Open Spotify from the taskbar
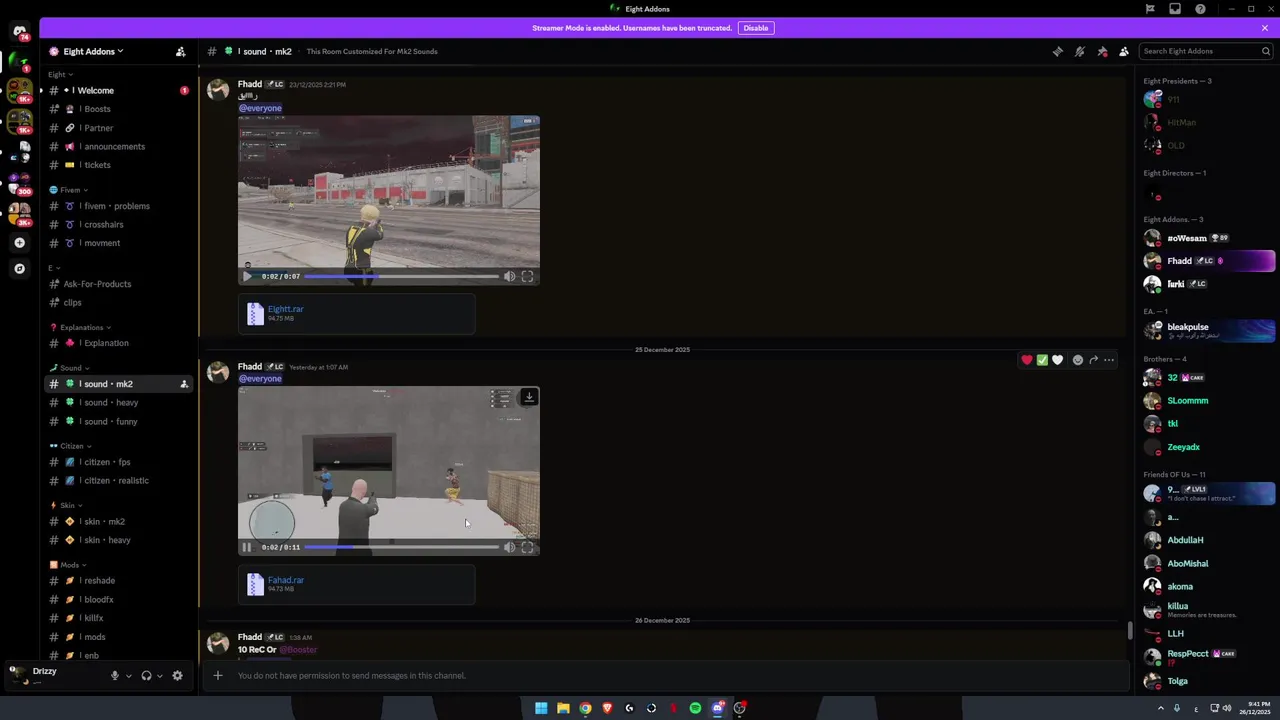This screenshot has width=1280, height=720. click(695, 708)
